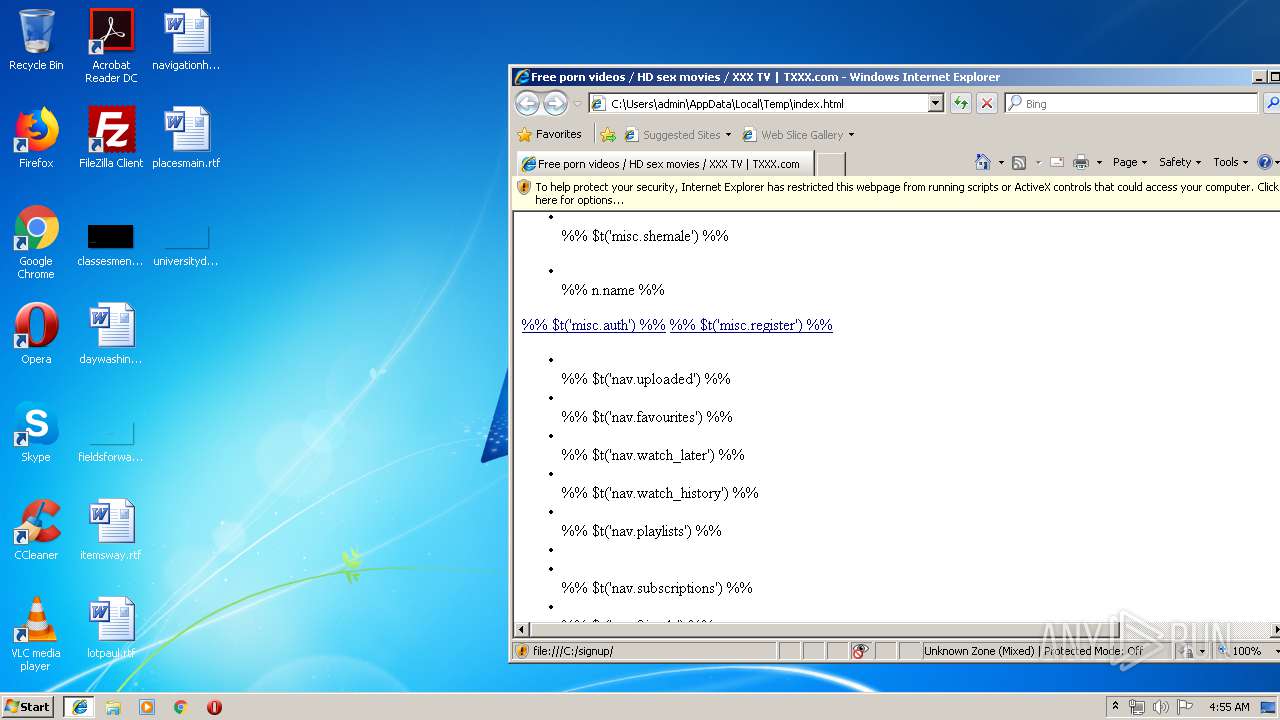Open FileZilla Client shortcut
1280x720 pixels.
[111, 138]
